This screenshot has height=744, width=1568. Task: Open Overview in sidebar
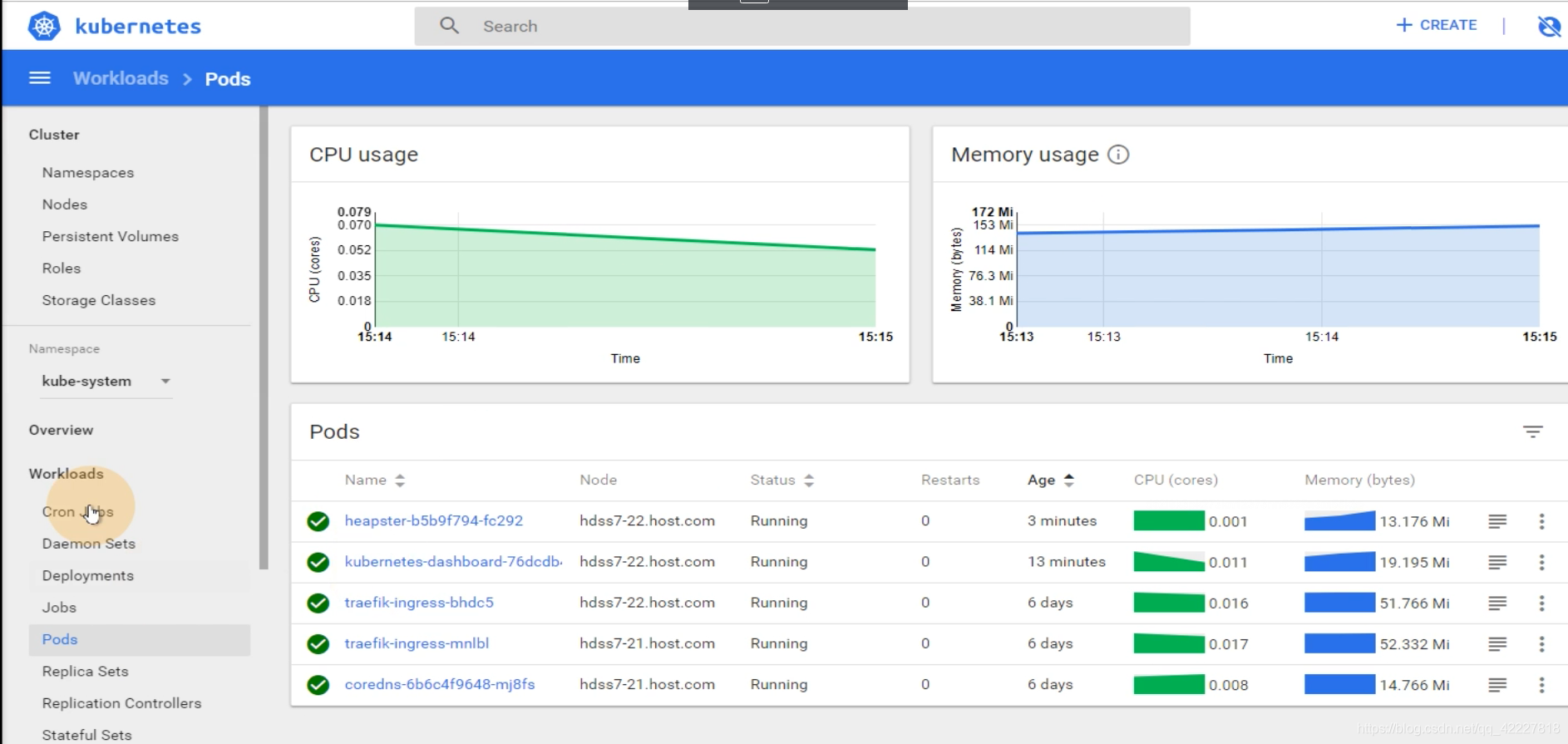pos(61,430)
